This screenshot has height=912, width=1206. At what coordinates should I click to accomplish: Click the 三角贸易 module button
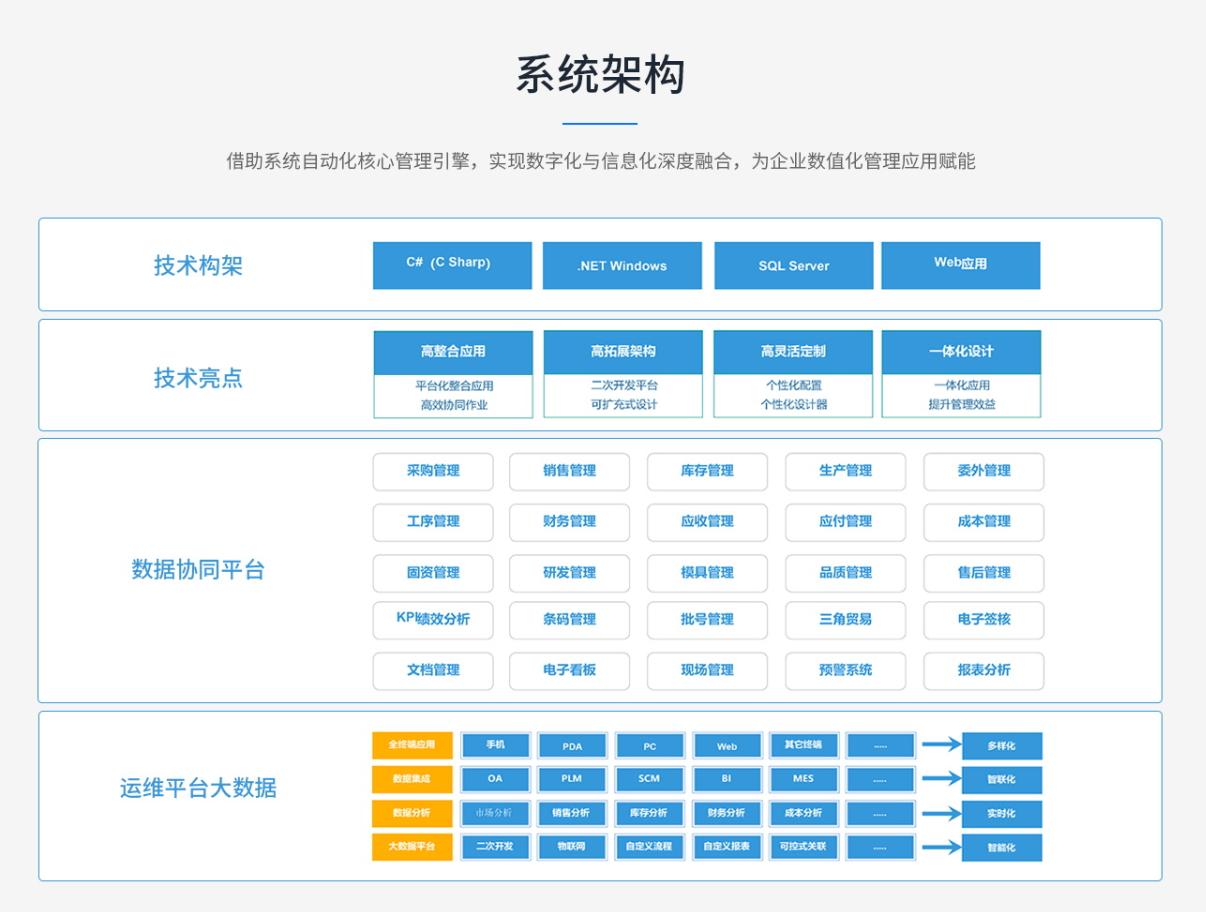(846, 620)
